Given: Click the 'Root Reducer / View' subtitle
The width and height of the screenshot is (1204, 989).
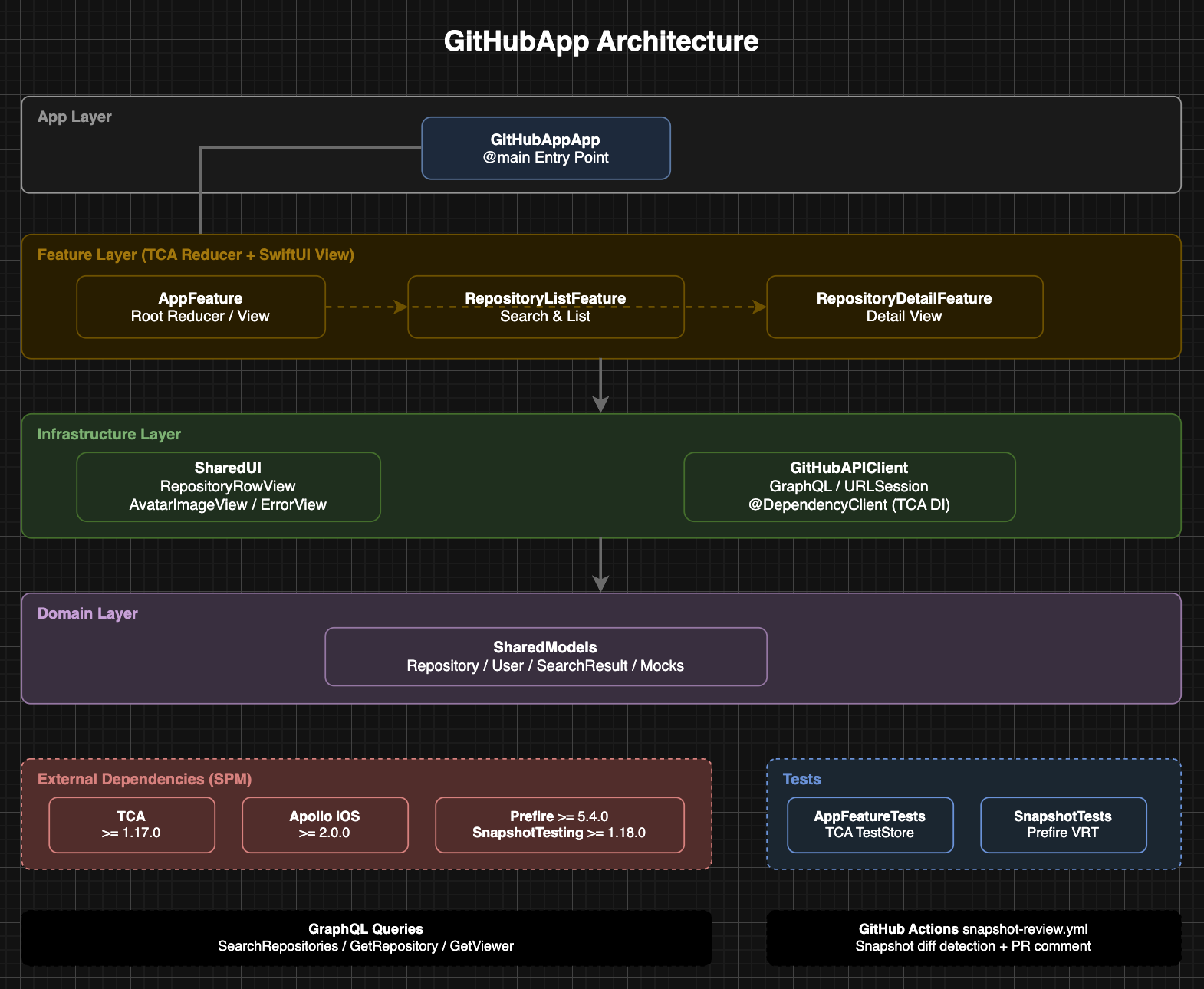Looking at the screenshot, I should (200, 316).
